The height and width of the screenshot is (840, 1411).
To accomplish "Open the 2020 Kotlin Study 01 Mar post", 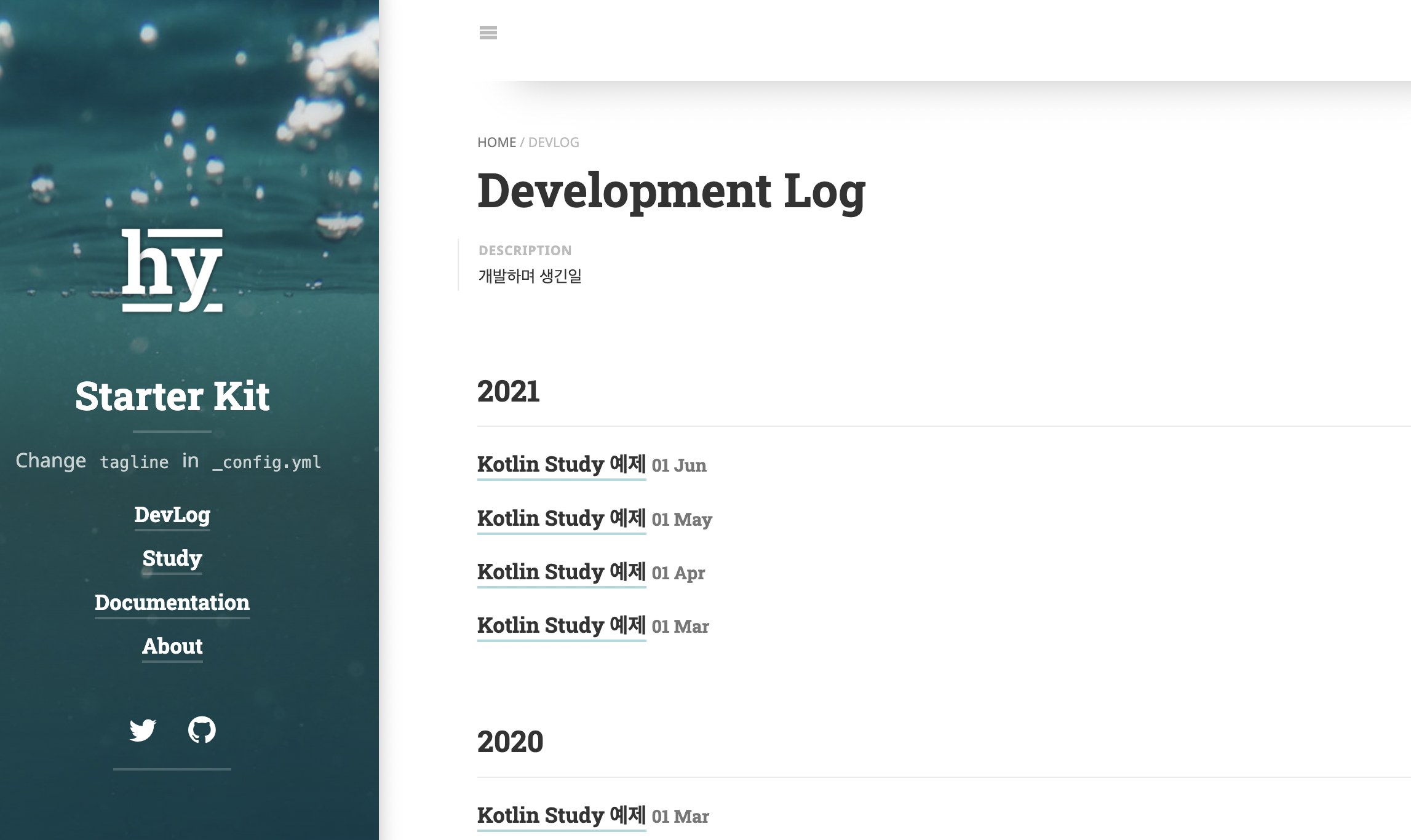I will coord(561,815).
